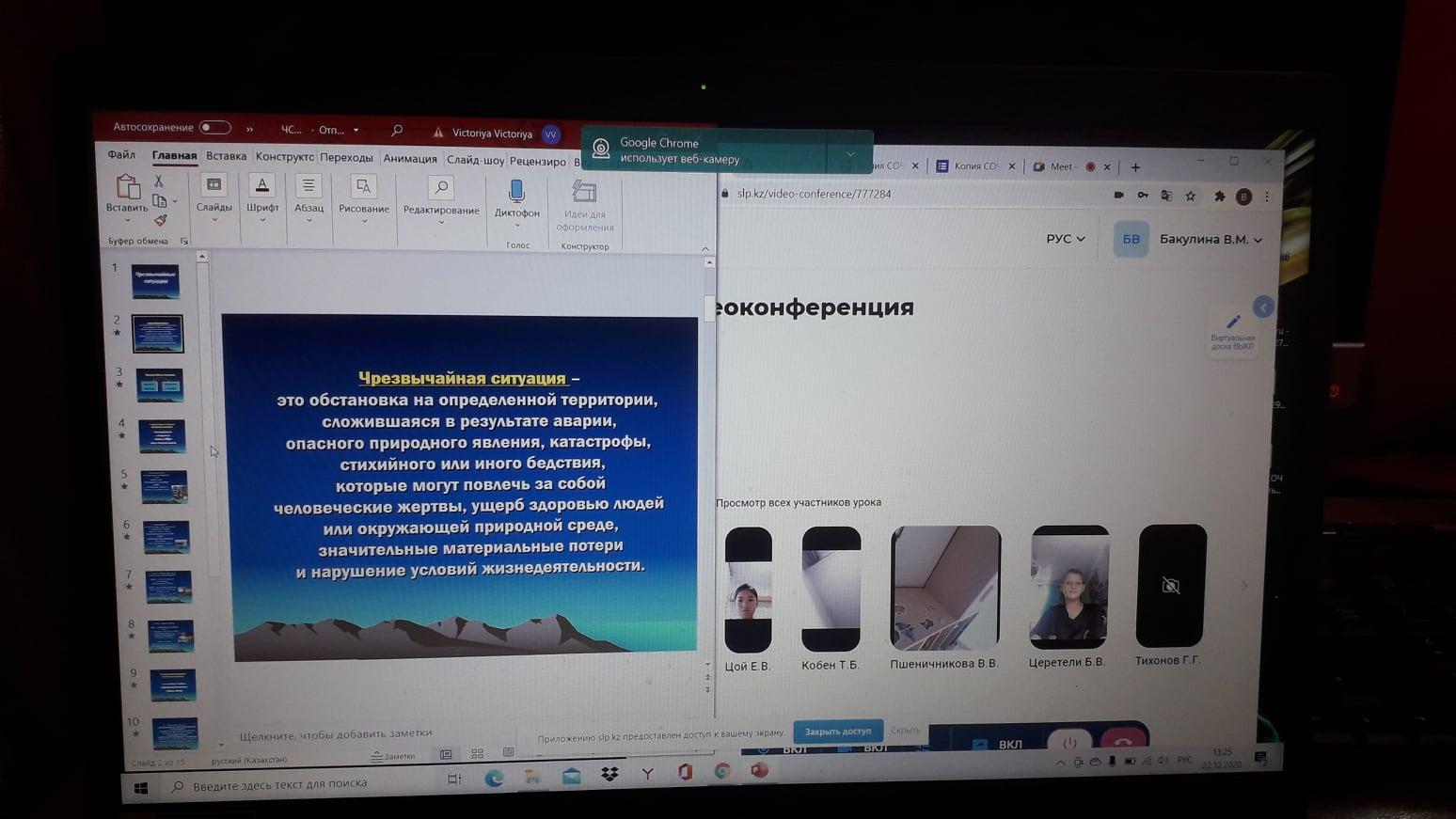Screen dimensions: 1456x819
Task: Click the Скрыть link in sharing bar
Action: [x=905, y=731]
